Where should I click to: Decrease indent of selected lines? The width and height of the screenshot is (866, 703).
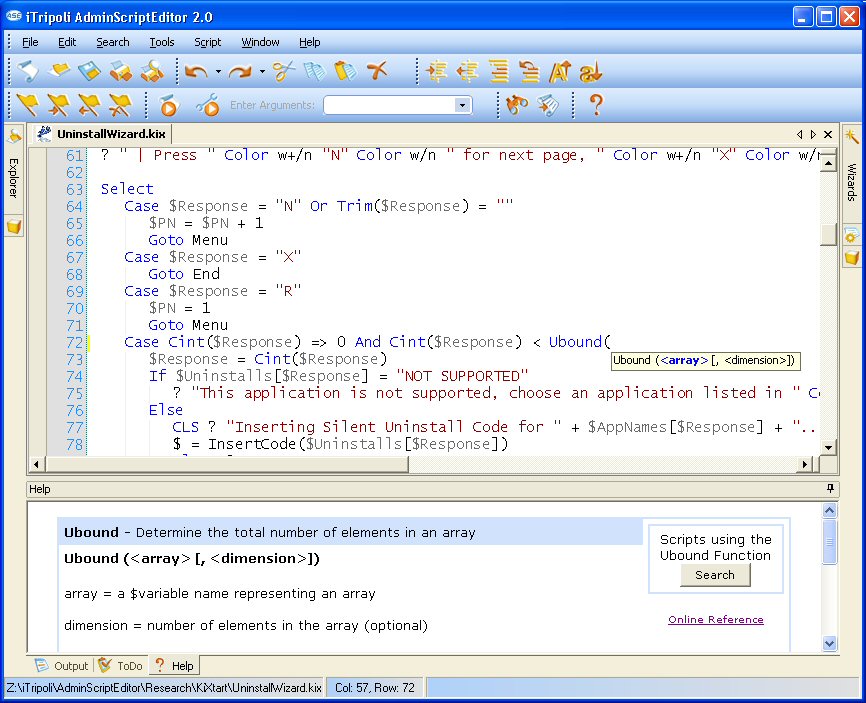point(468,71)
